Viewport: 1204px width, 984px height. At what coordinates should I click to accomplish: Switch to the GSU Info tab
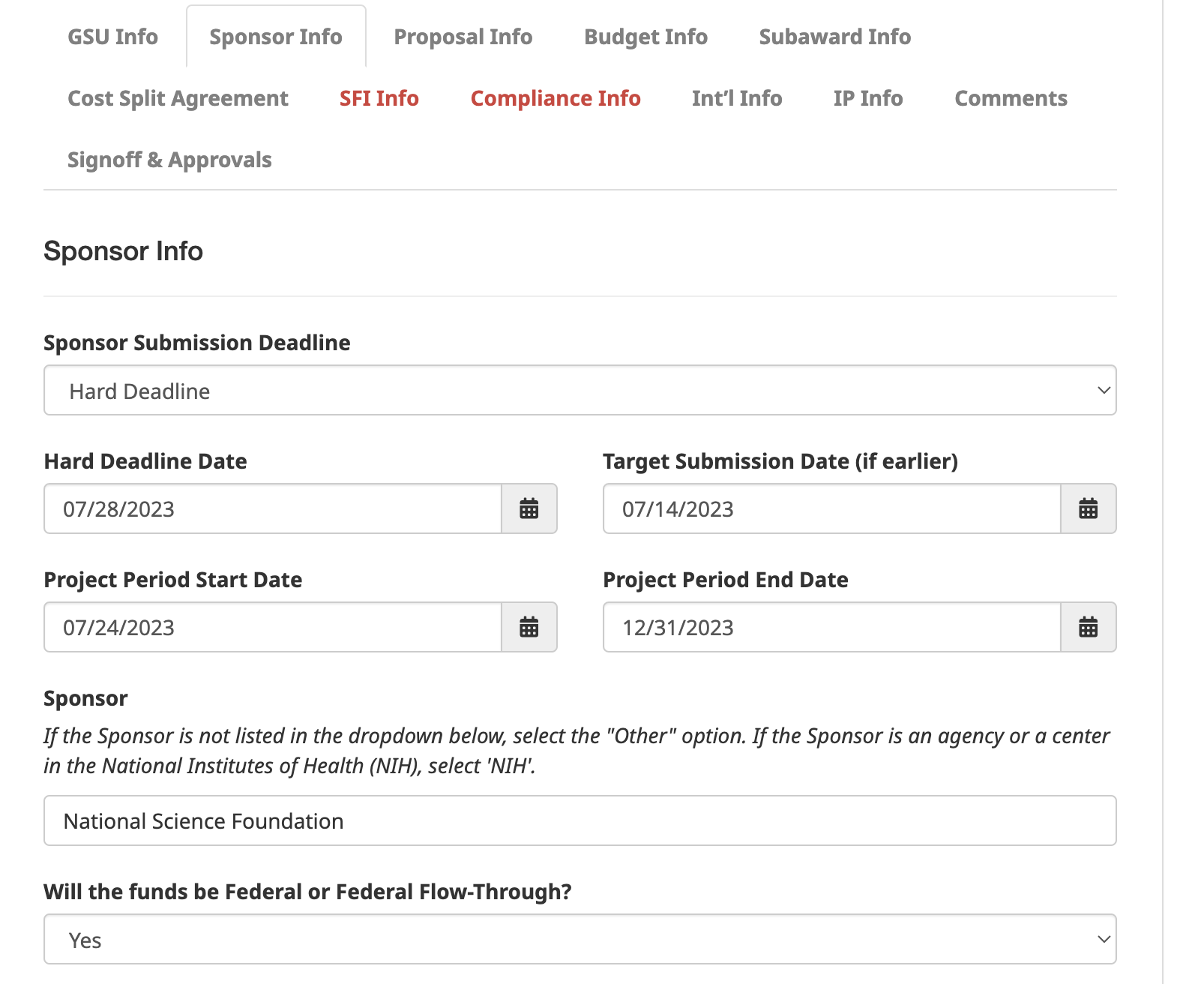coord(112,37)
